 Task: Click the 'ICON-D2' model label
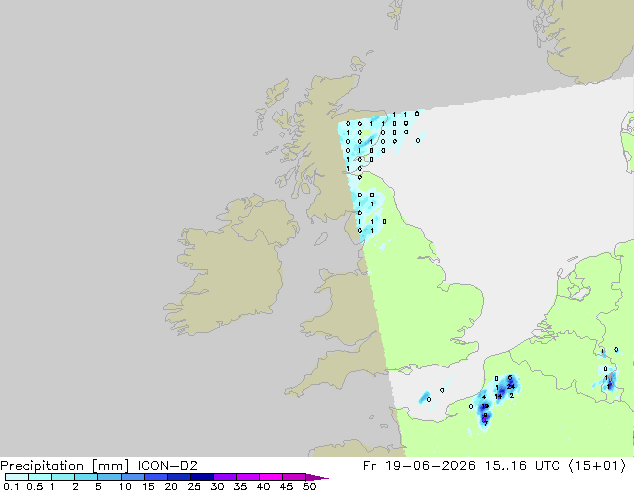[x=167, y=466]
